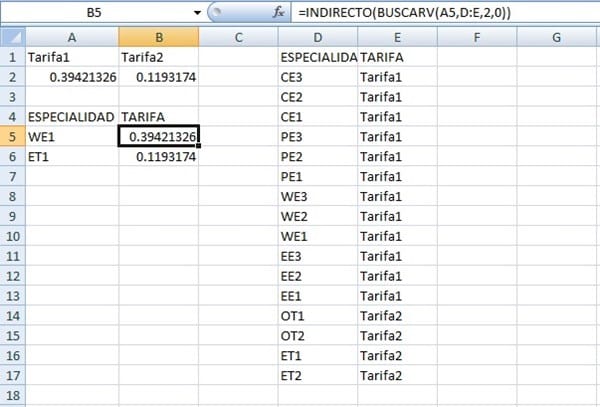
Task: Click Tarifa2 cell in ET2 row
Action: click(x=398, y=376)
